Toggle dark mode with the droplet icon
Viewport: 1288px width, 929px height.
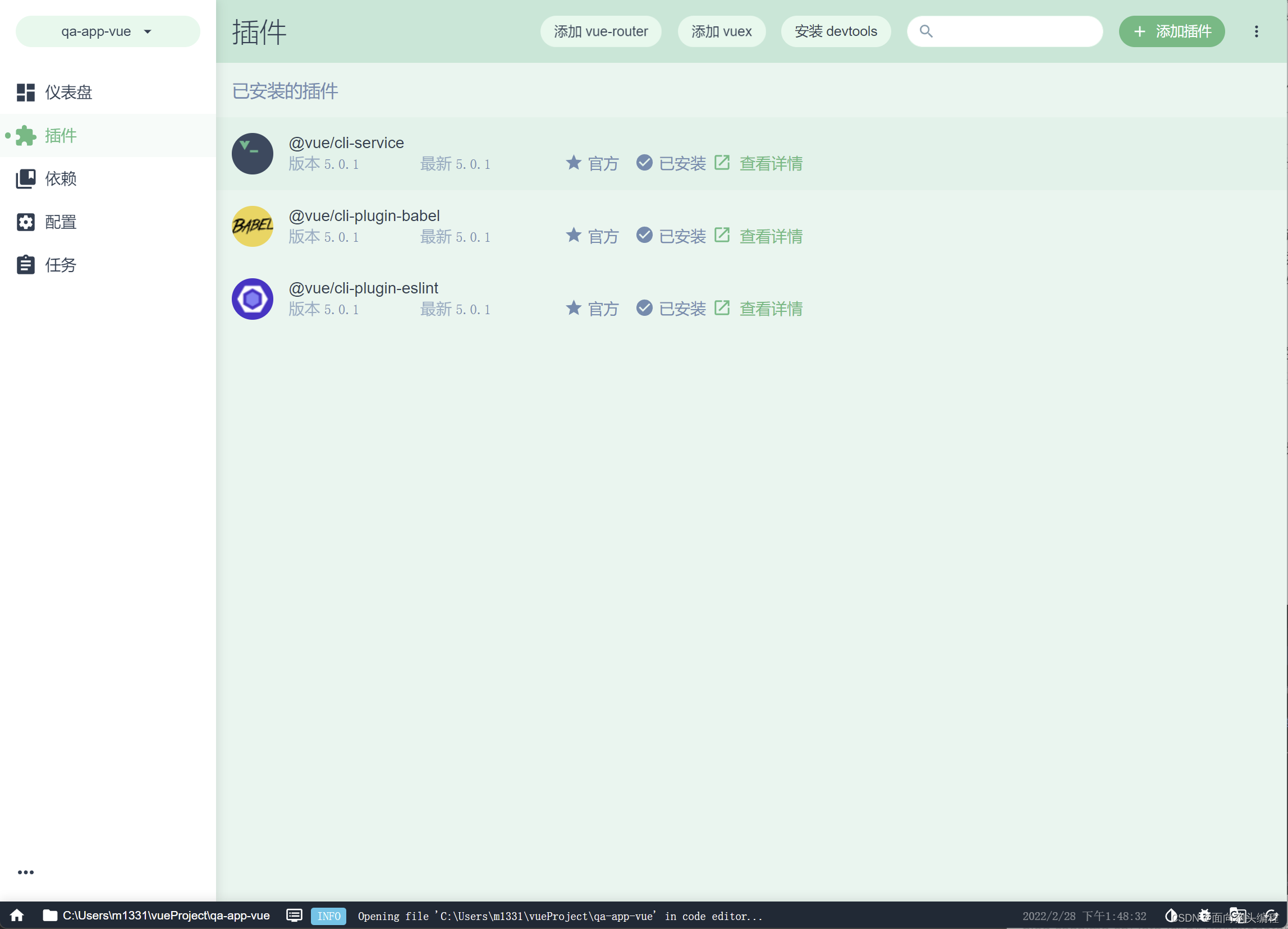tap(1171, 915)
